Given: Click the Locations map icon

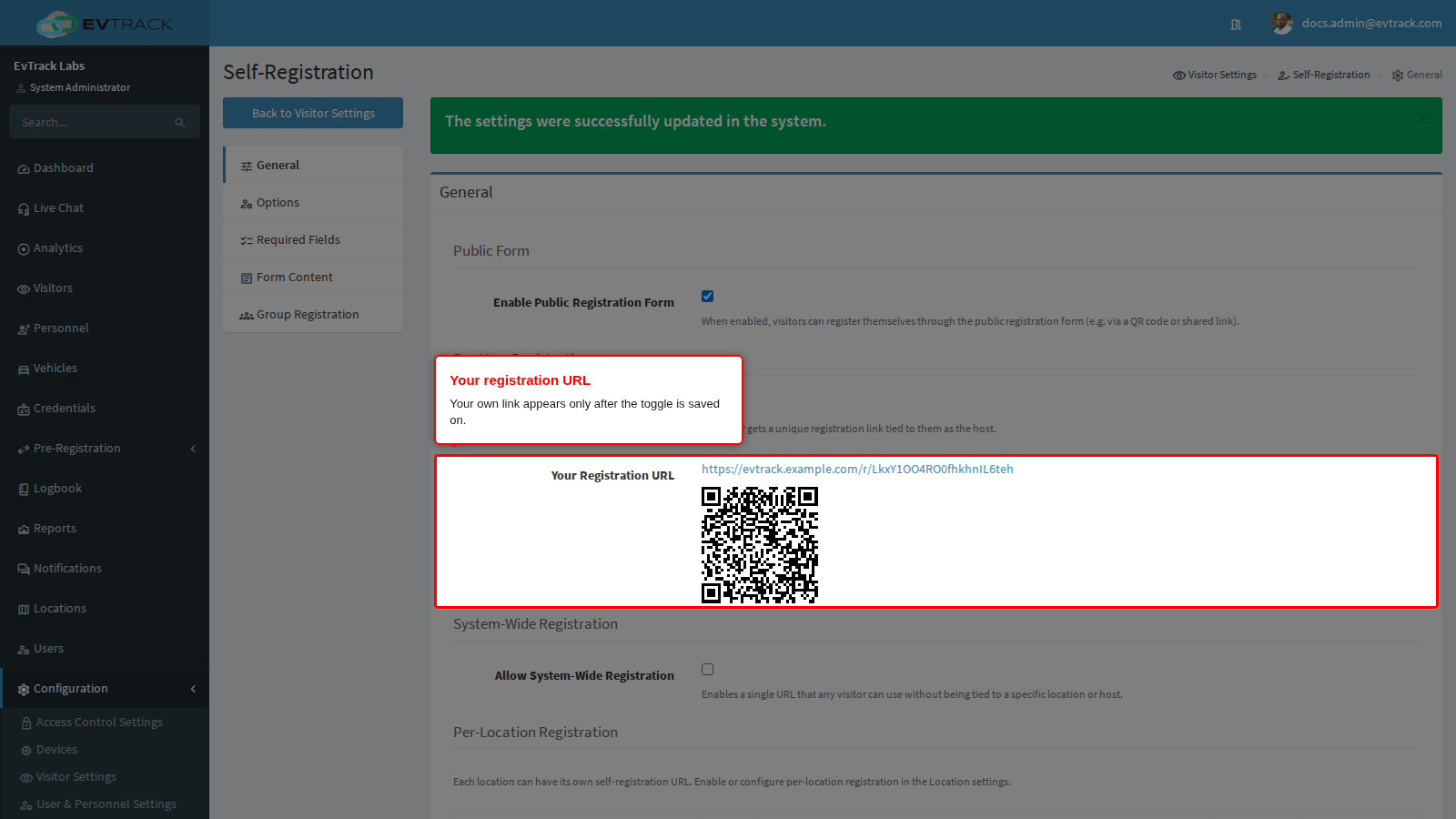Looking at the screenshot, I should point(24,610).
